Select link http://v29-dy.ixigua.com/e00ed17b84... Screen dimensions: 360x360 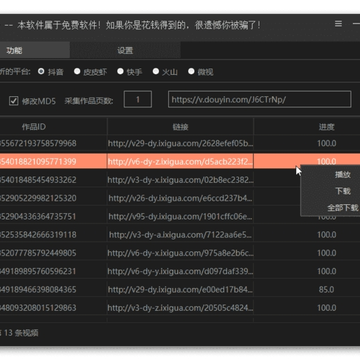click(x=180, y=290)
